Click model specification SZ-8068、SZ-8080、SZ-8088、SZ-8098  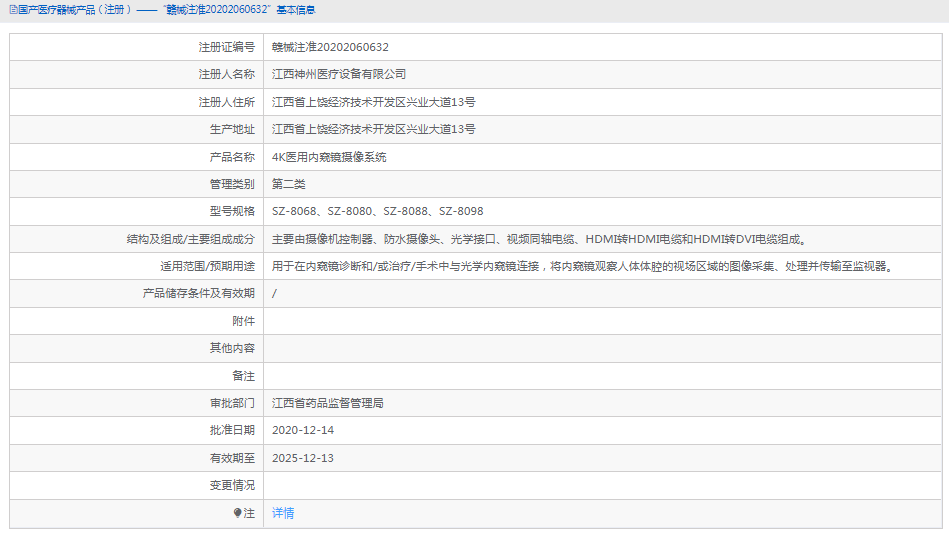coord(377,212)
